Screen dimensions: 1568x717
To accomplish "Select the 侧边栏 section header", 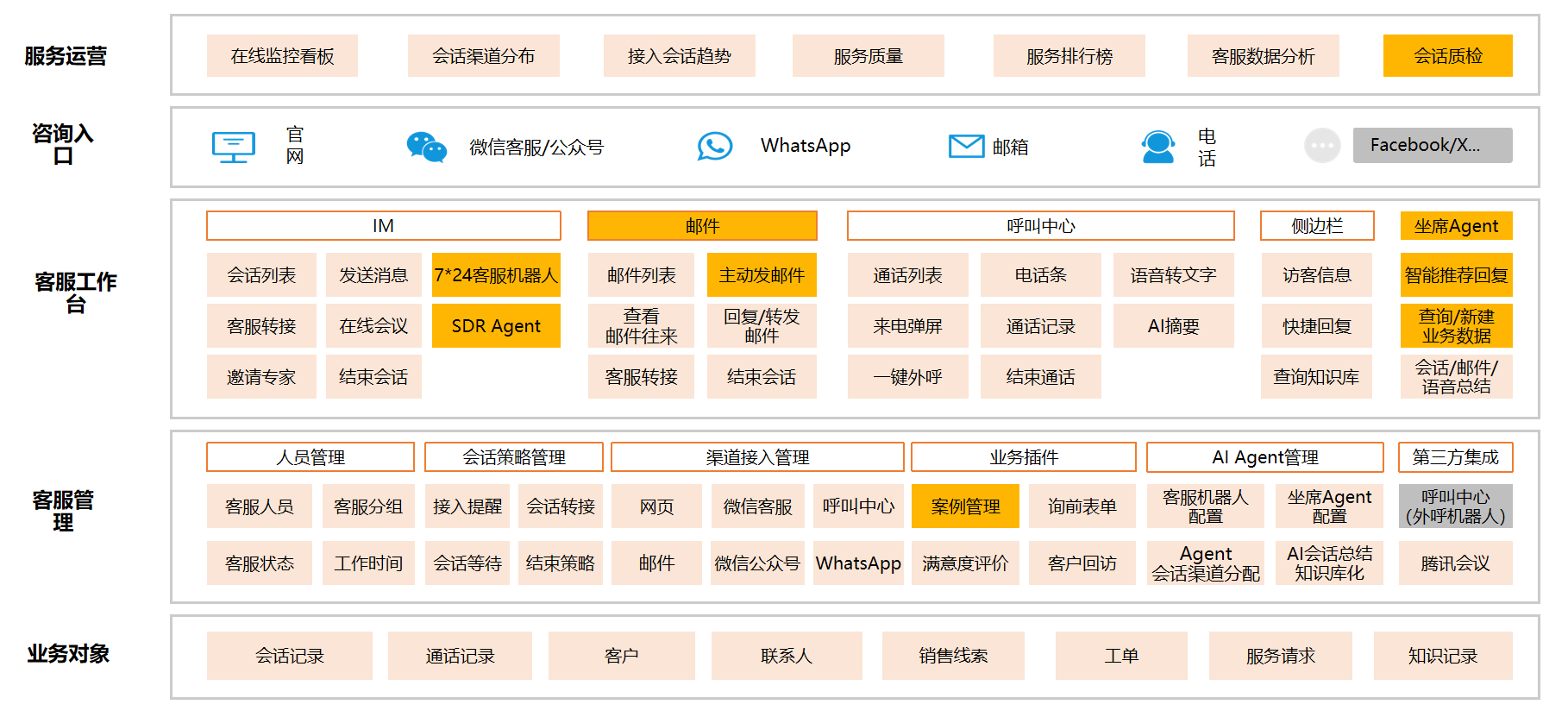I will click(x=1317, y=226).
